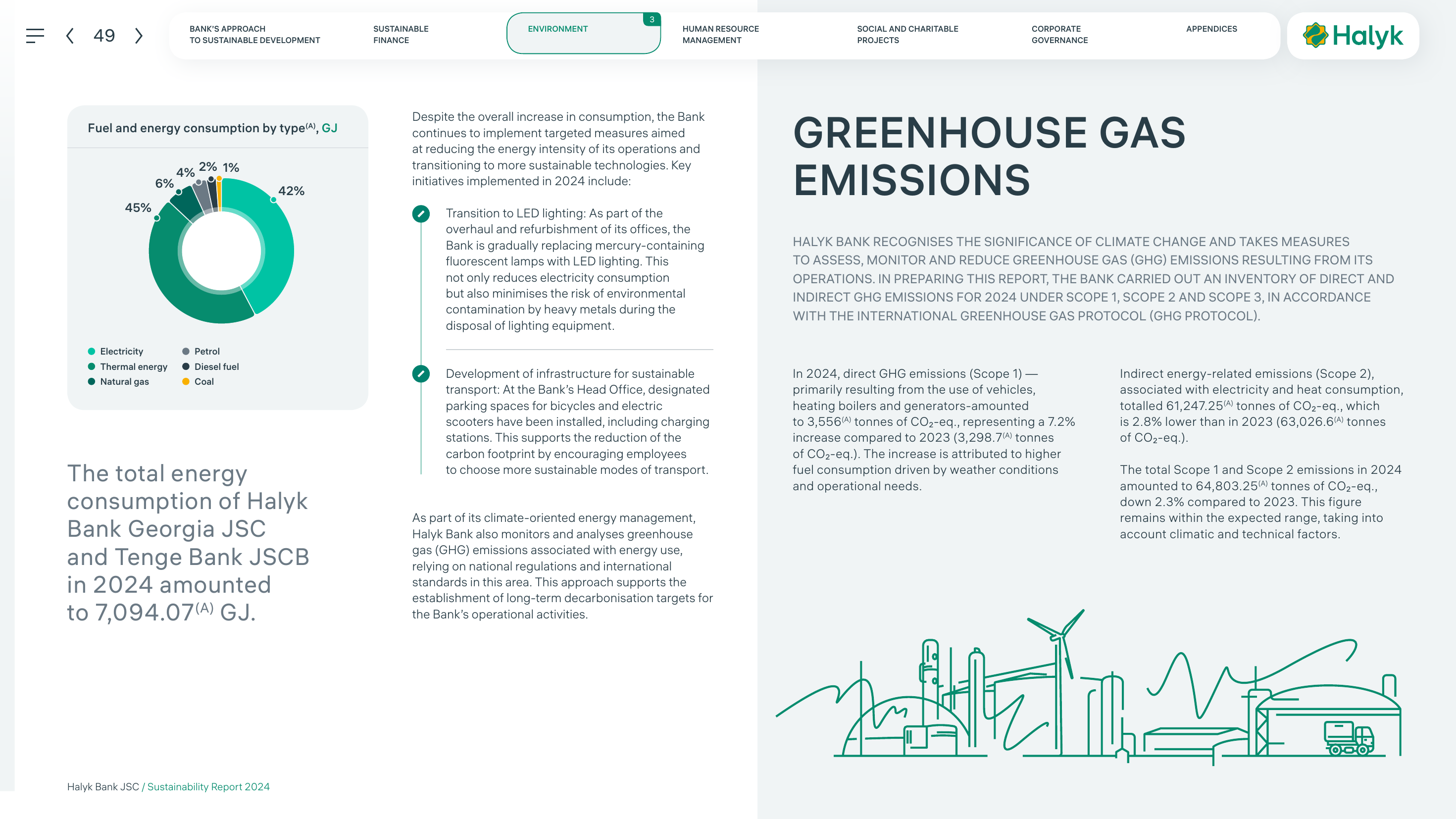This screenshot has width=1456, height=819.
Task: Click the 1% label on chart
Action: [x=231, y=167]
